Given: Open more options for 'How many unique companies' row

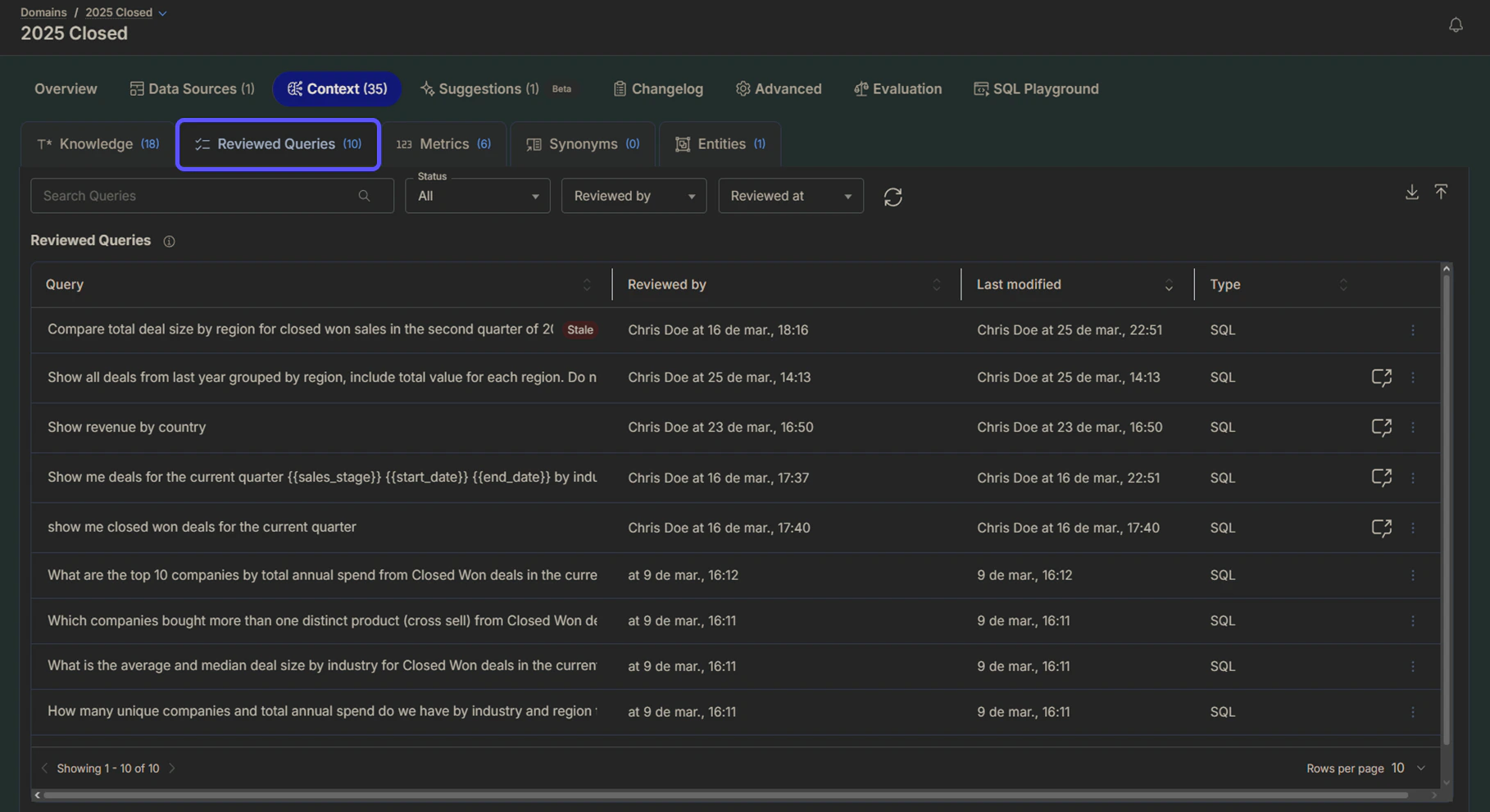Looking at the screenshot, I should 1412,712.
